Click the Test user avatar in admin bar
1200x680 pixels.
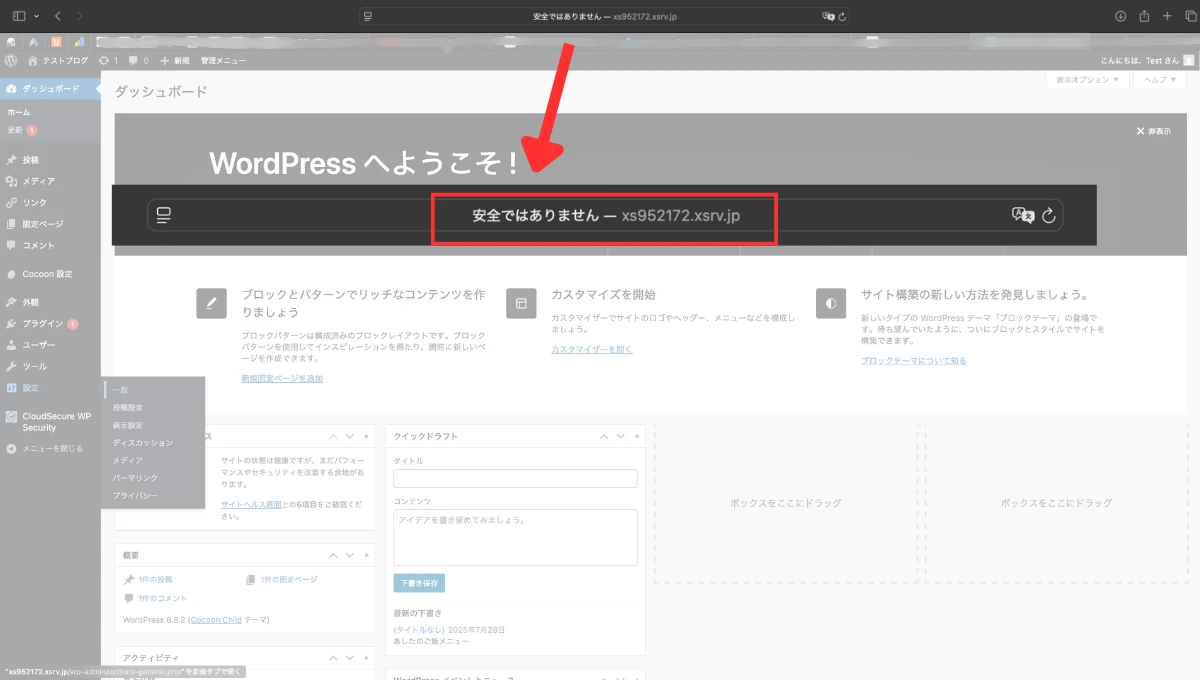(x=1188, y=60)
